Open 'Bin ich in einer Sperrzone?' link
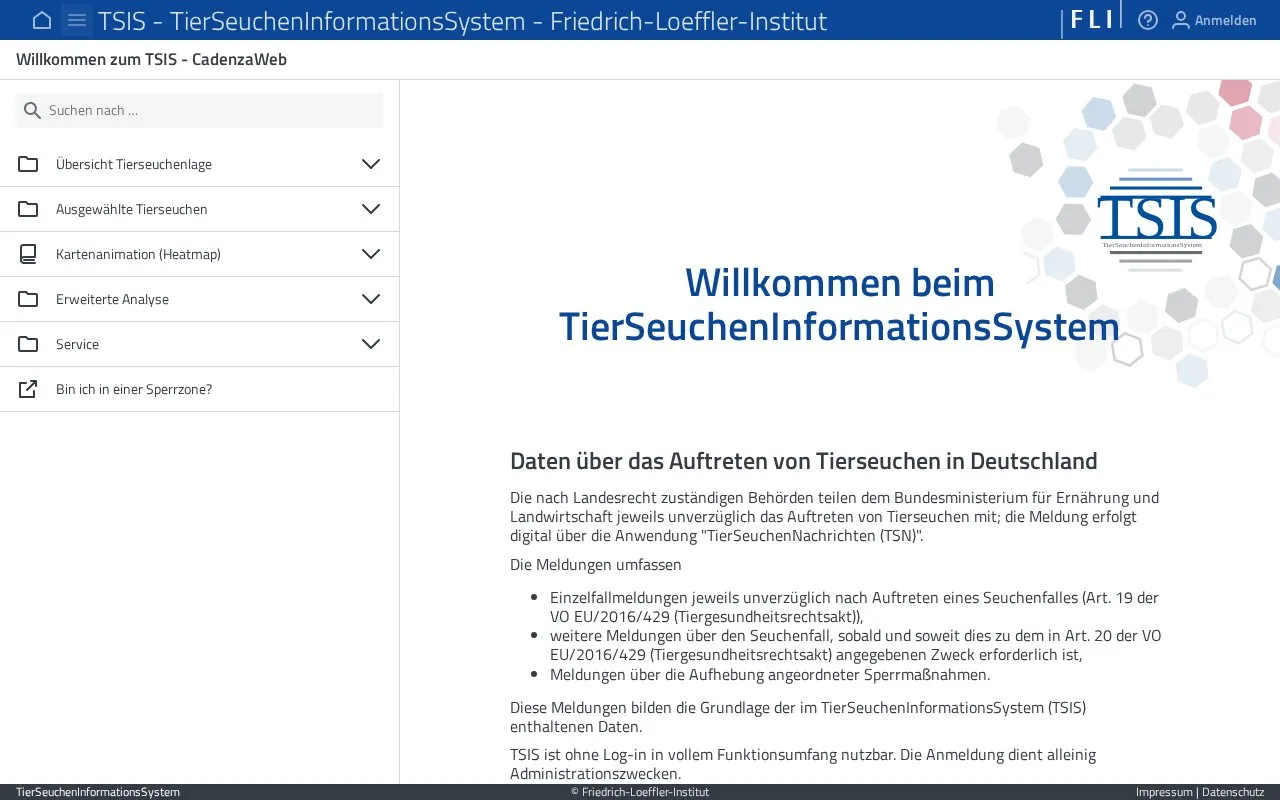The width and height of the screenshot is (1280, 800). point(200,389)
